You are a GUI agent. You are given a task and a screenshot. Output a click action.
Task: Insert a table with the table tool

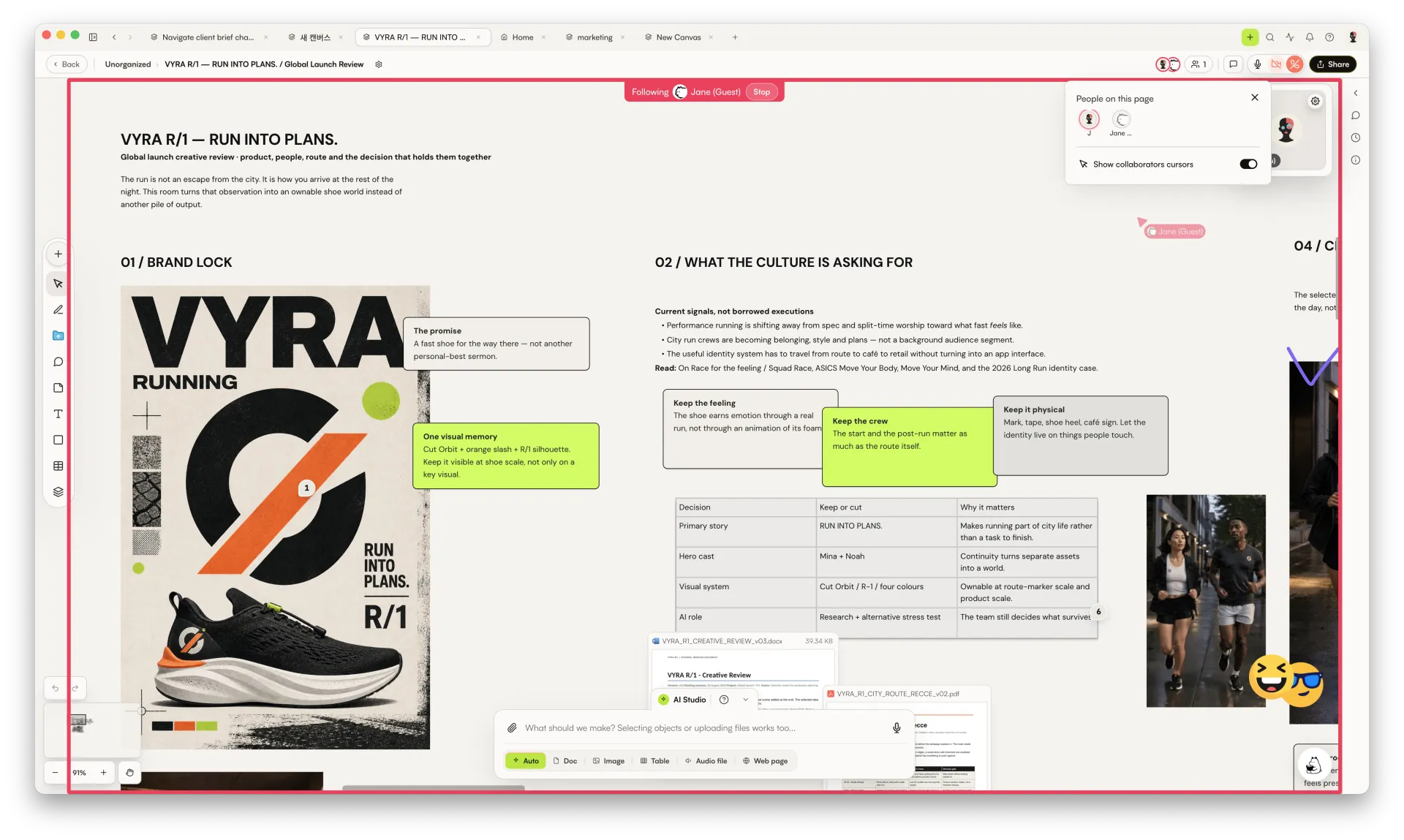pos(58,466)
